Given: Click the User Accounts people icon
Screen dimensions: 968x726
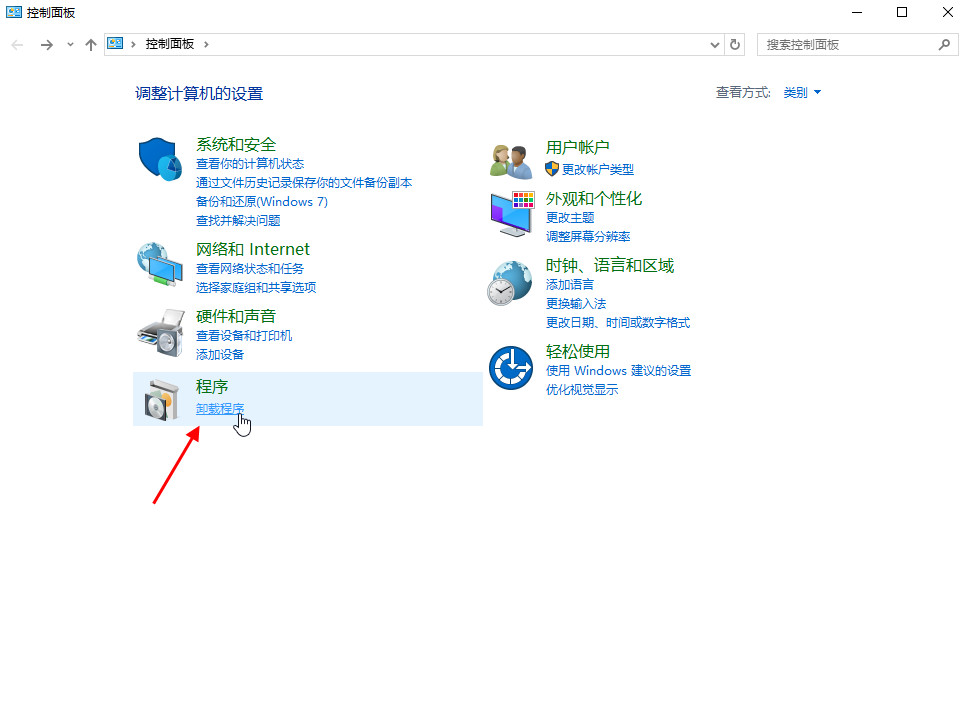Looking at the screenshot, I should pos(510,159).
